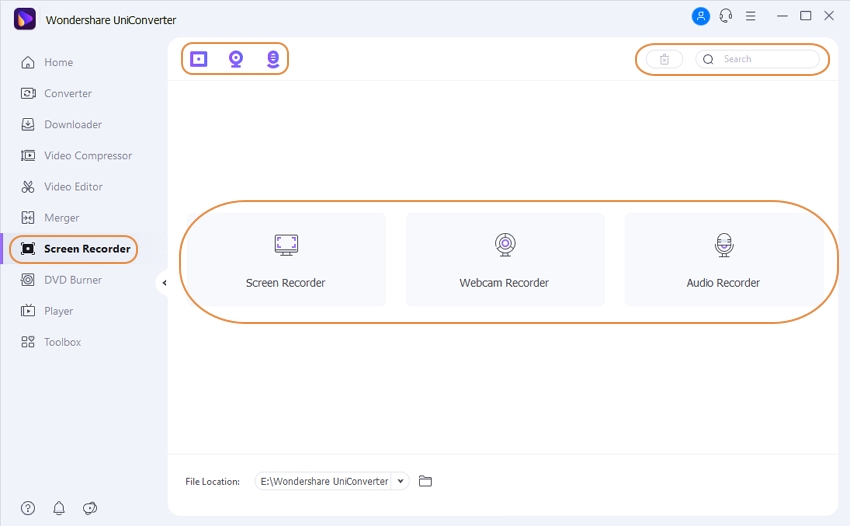Open the folder icon beside File Location
The width and height of the screenshot is (850, 526).
coord(425,481)
